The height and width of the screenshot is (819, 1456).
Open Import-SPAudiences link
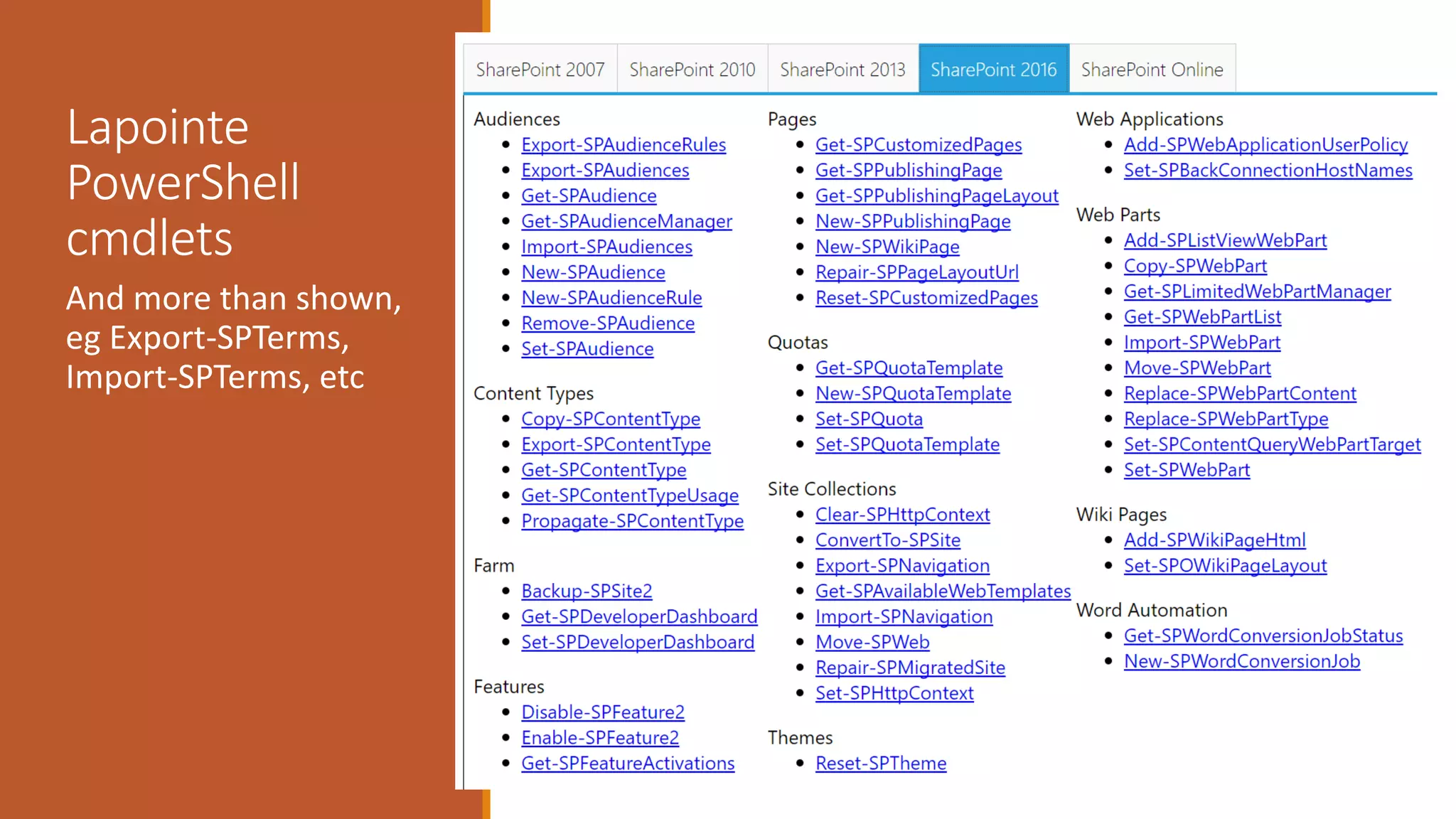[606, 247]
